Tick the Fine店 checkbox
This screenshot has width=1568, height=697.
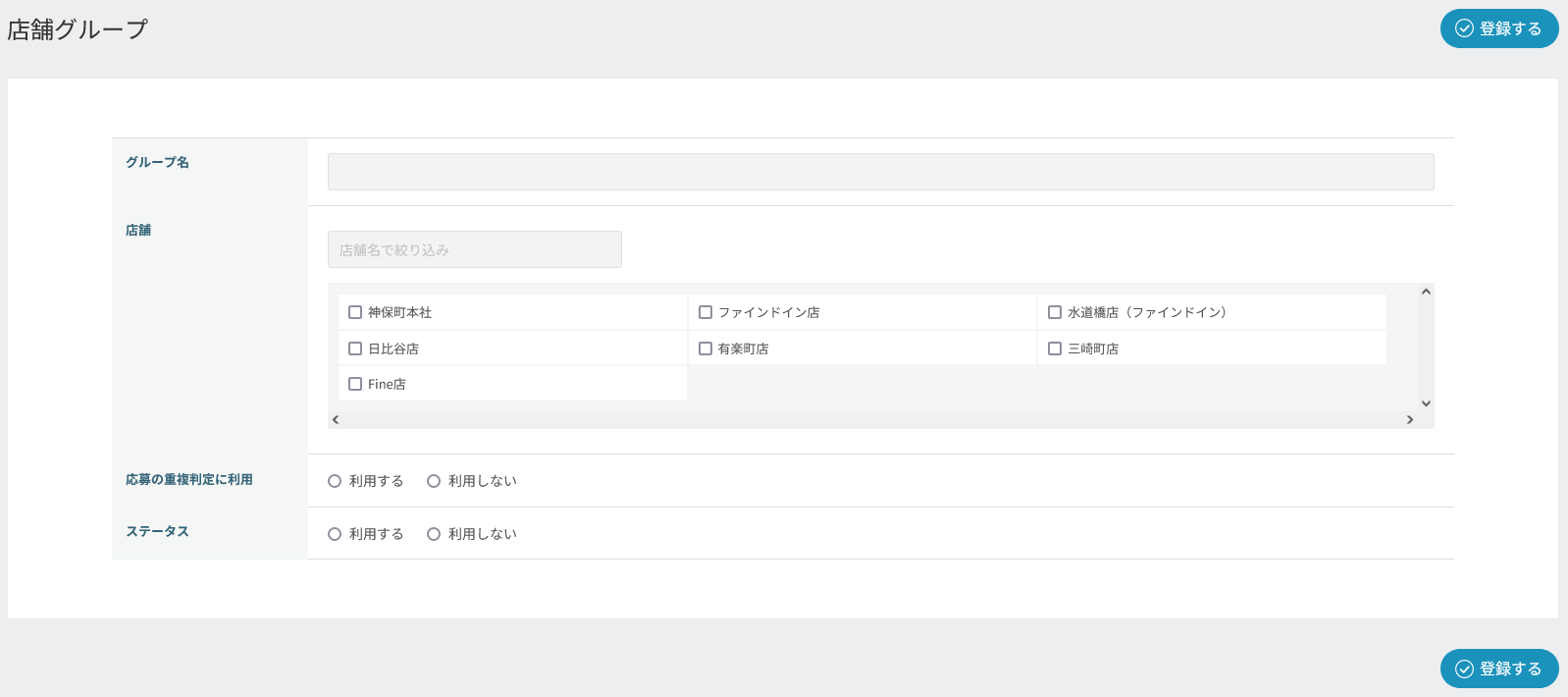[355, 384]
